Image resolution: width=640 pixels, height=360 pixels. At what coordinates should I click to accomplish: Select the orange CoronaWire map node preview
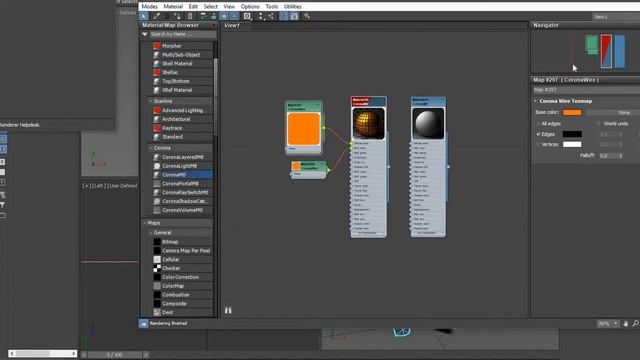coord(304,129)
